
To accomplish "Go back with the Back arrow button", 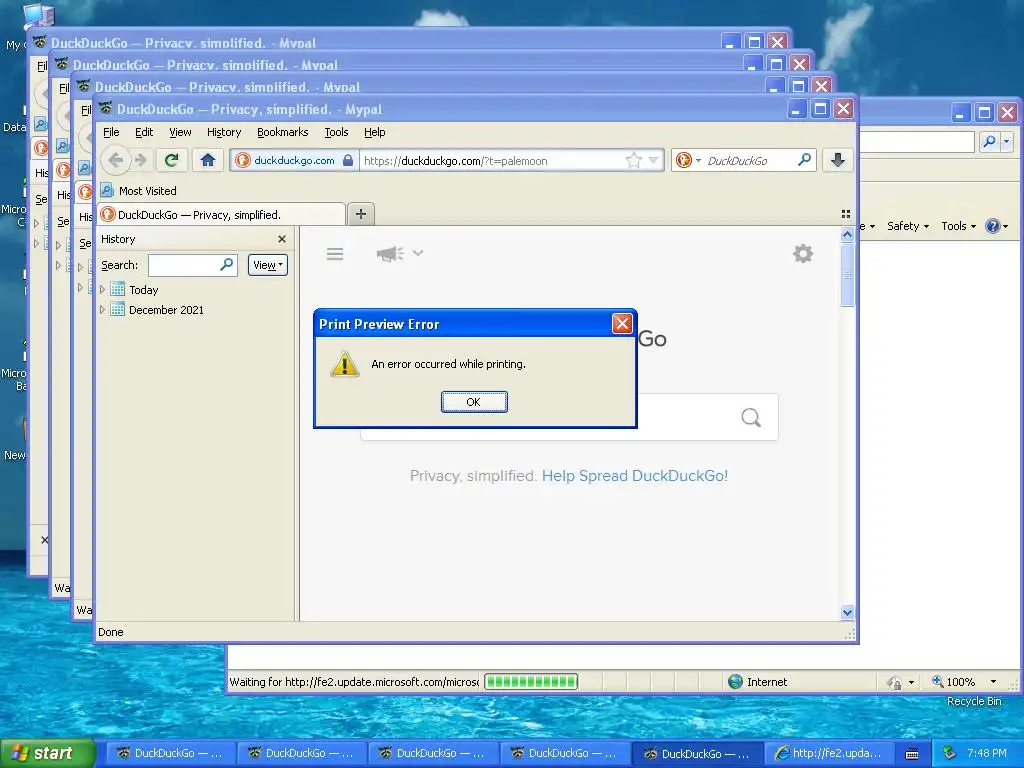I will pyautogui.click(x=116, y=160).
